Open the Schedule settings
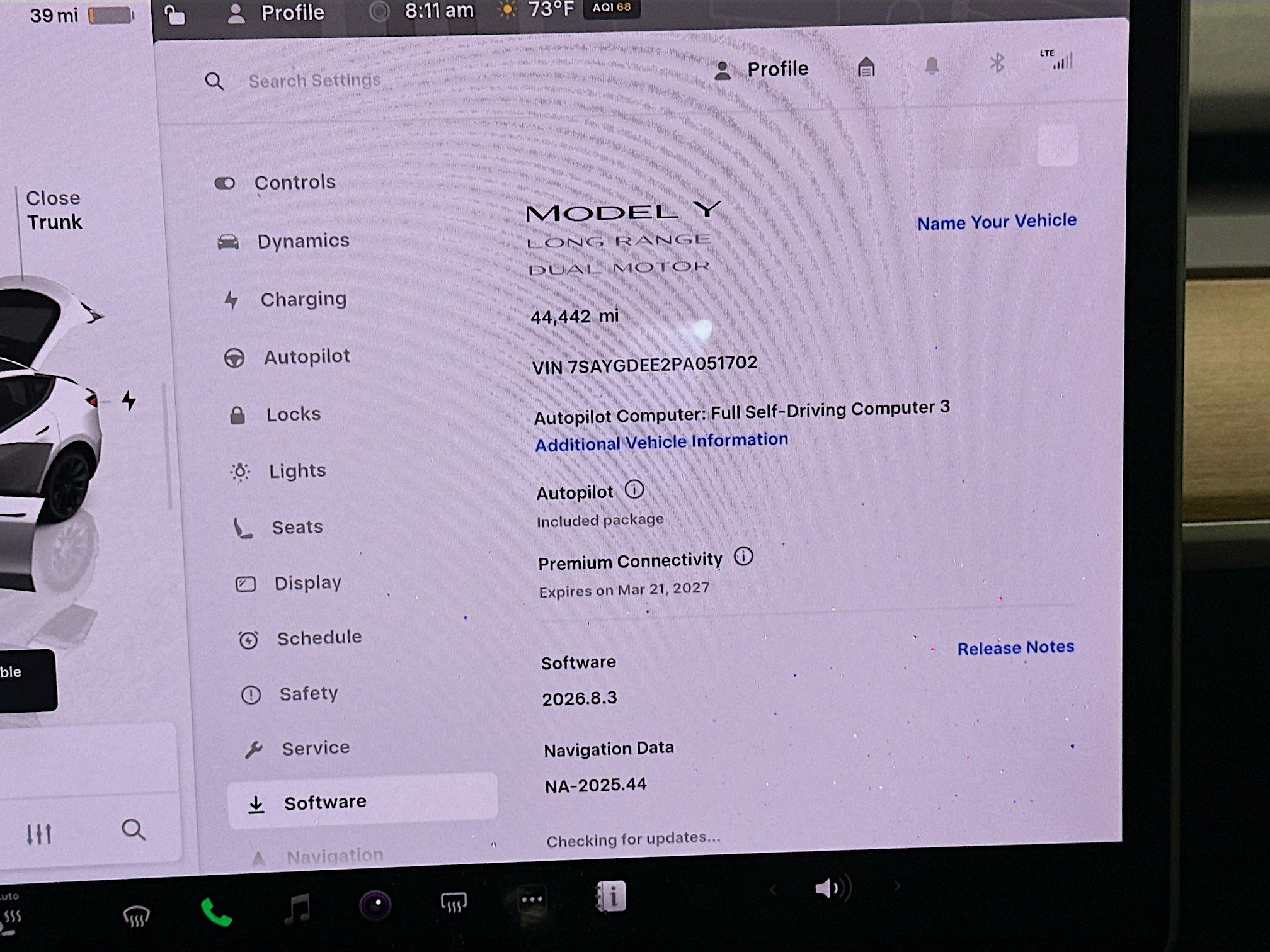Image resolution: width=1270 pixels, height=952 pixels. pos(300,639)
